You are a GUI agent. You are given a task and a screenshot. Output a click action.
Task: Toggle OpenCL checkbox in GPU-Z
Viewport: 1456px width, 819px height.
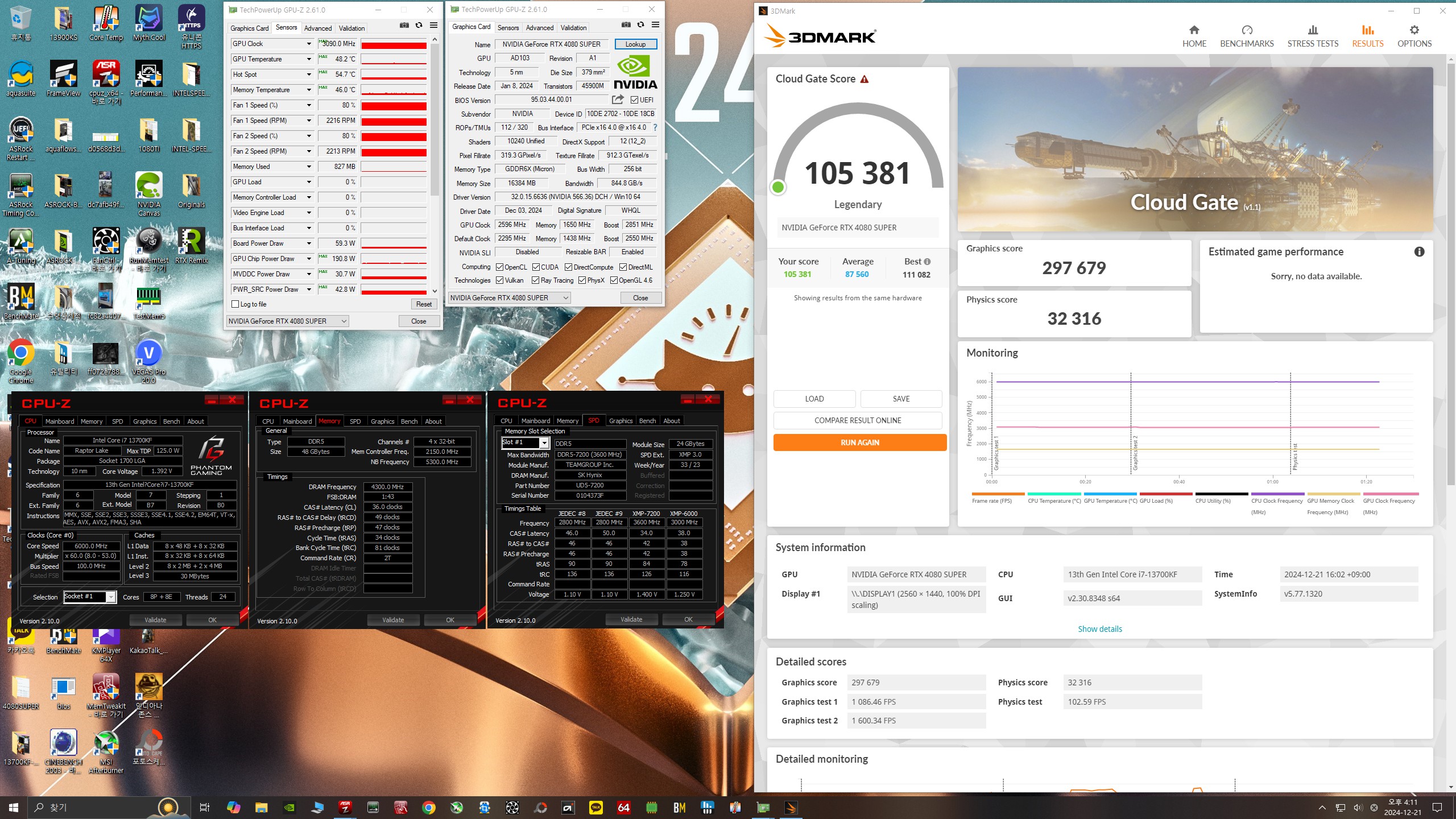tap(499, 267)
